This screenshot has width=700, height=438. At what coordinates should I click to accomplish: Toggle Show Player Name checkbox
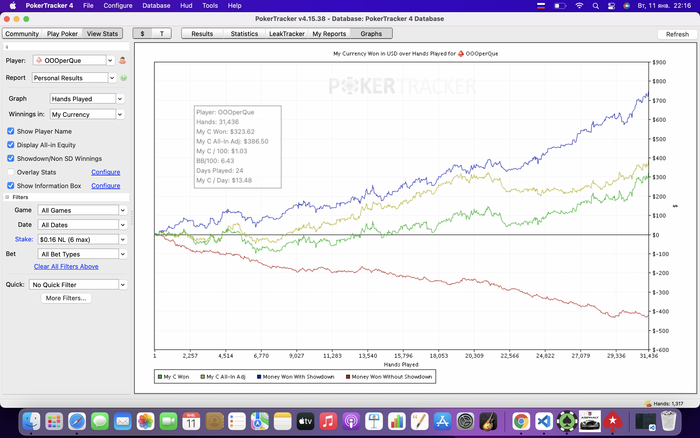11,131
